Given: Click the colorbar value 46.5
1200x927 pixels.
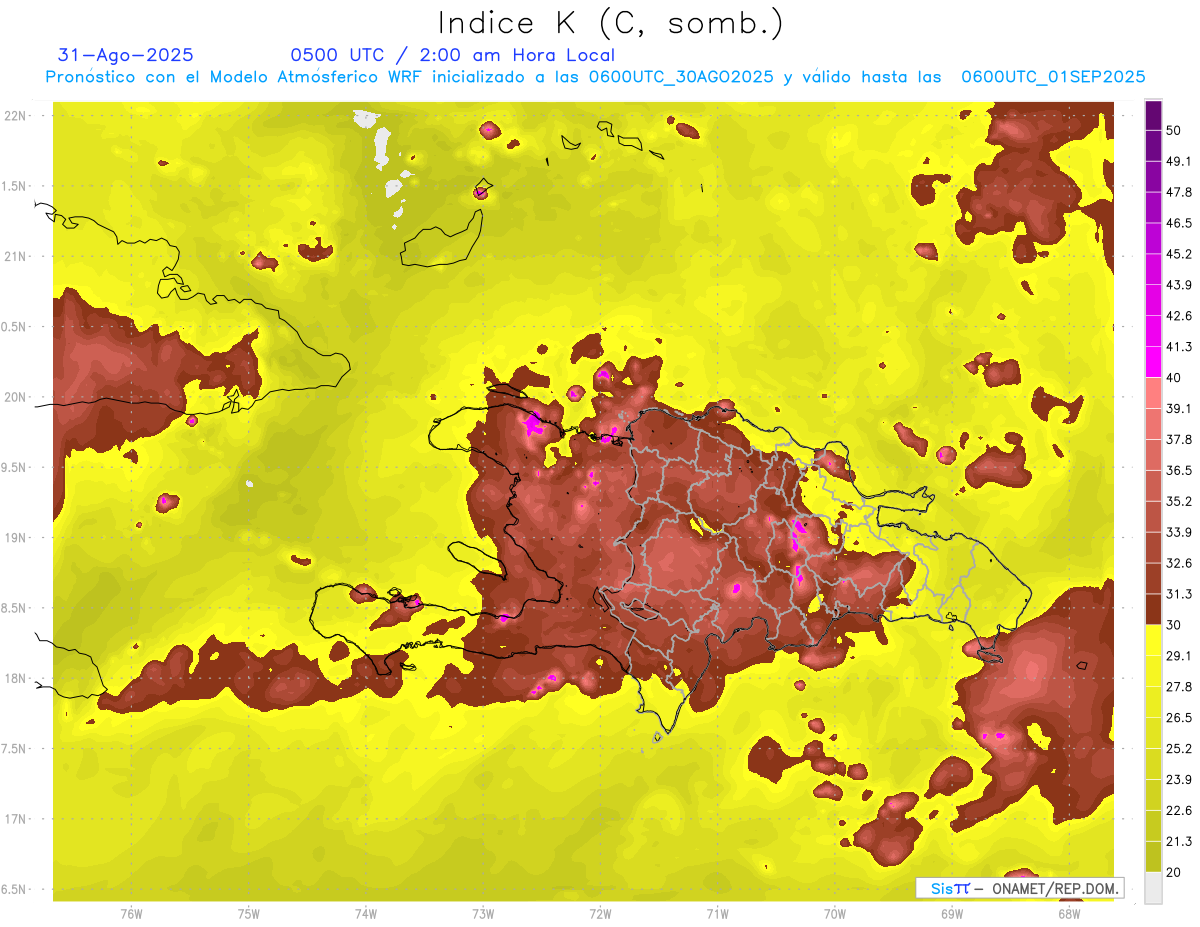Looking at the screenshot, I should tap(1179, 223).
